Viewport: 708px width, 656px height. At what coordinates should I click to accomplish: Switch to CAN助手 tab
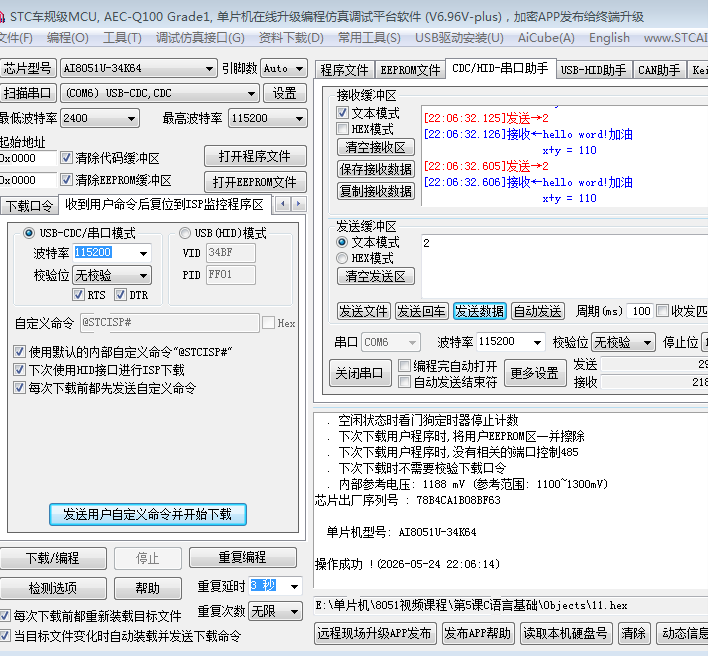pyautogui.click(x=659, y=70)
